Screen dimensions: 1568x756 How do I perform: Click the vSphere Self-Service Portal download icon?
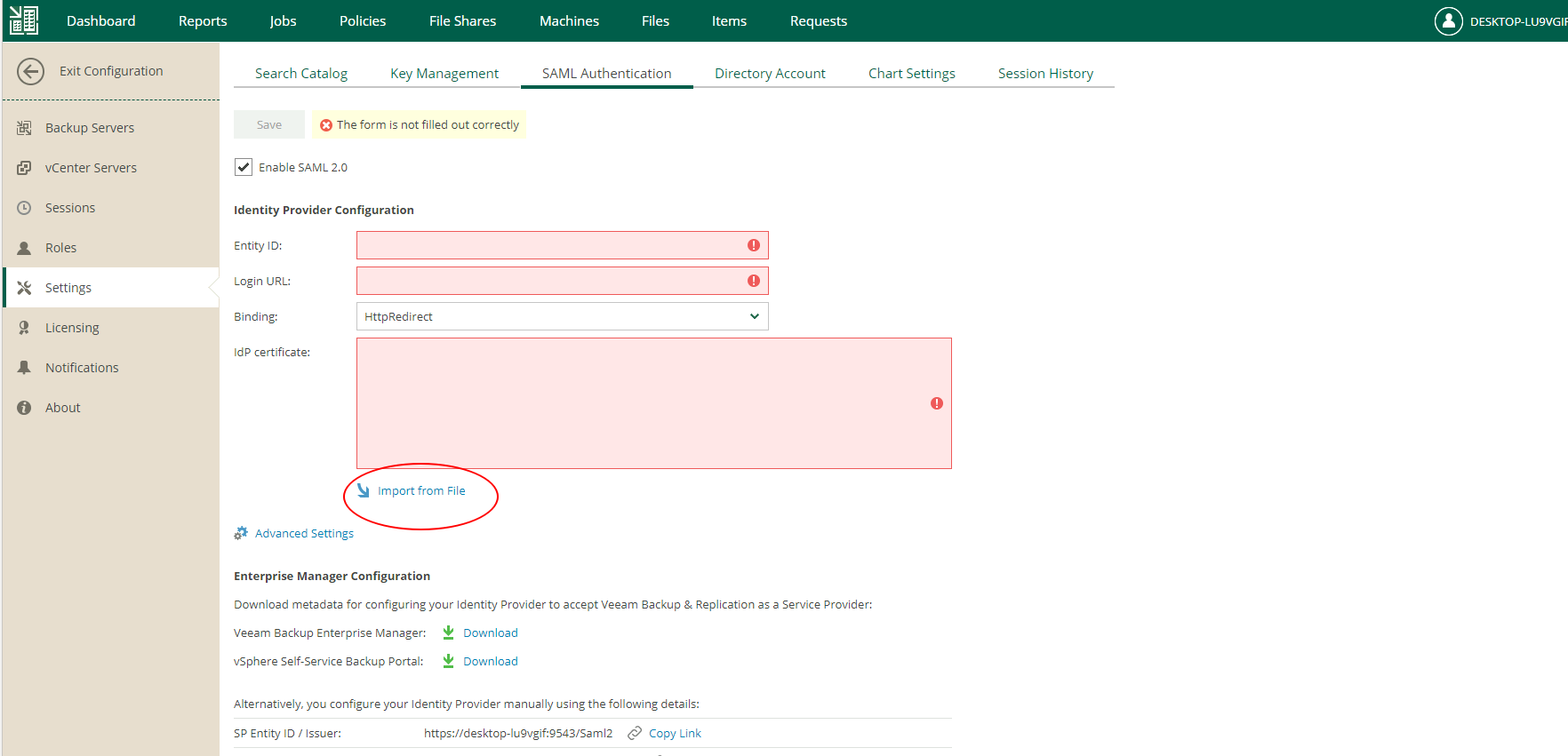coord(448,661)
